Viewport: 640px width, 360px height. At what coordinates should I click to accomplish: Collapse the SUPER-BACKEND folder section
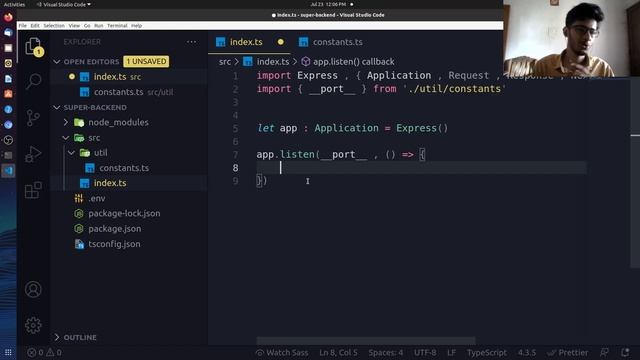57,107
